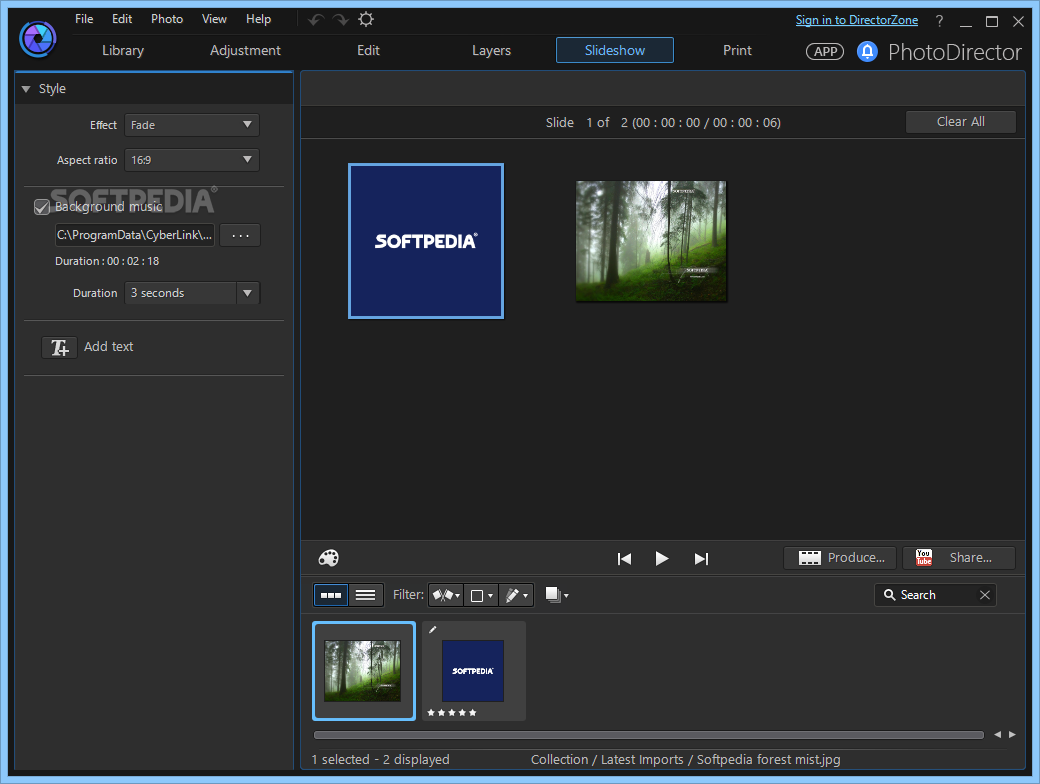Click the color palette icon

pyautogui.click(x=328, y=558)
